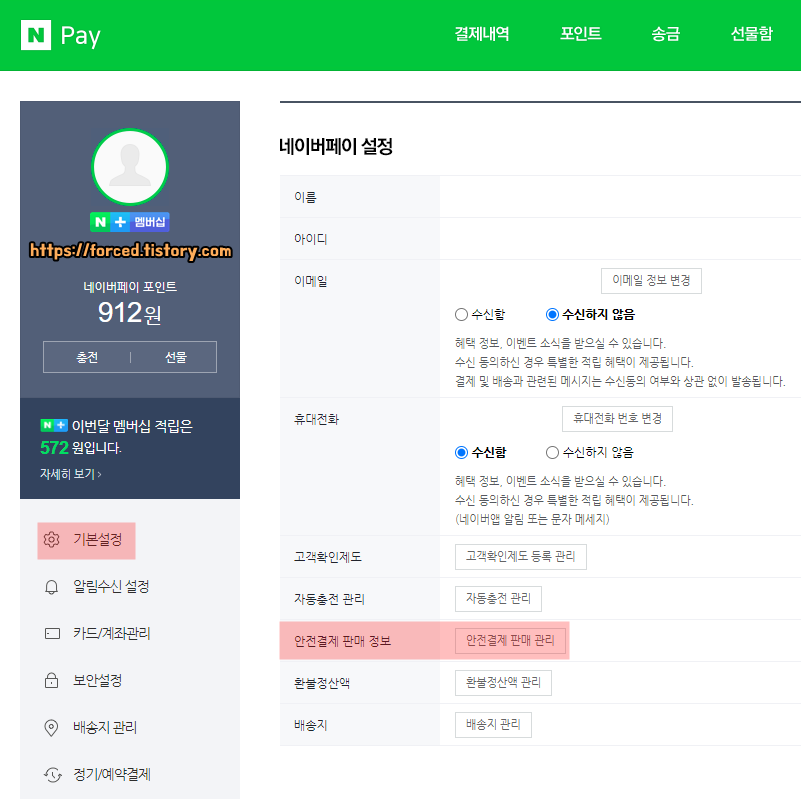The width and height of the screenshot is (801, 799).
Task: Click 안전결제 판매 관리 button
Action: [510, 641]
